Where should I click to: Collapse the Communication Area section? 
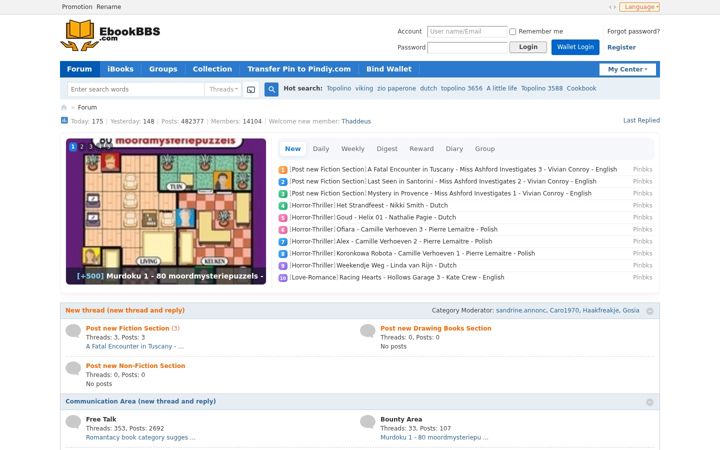pos(650,402)
